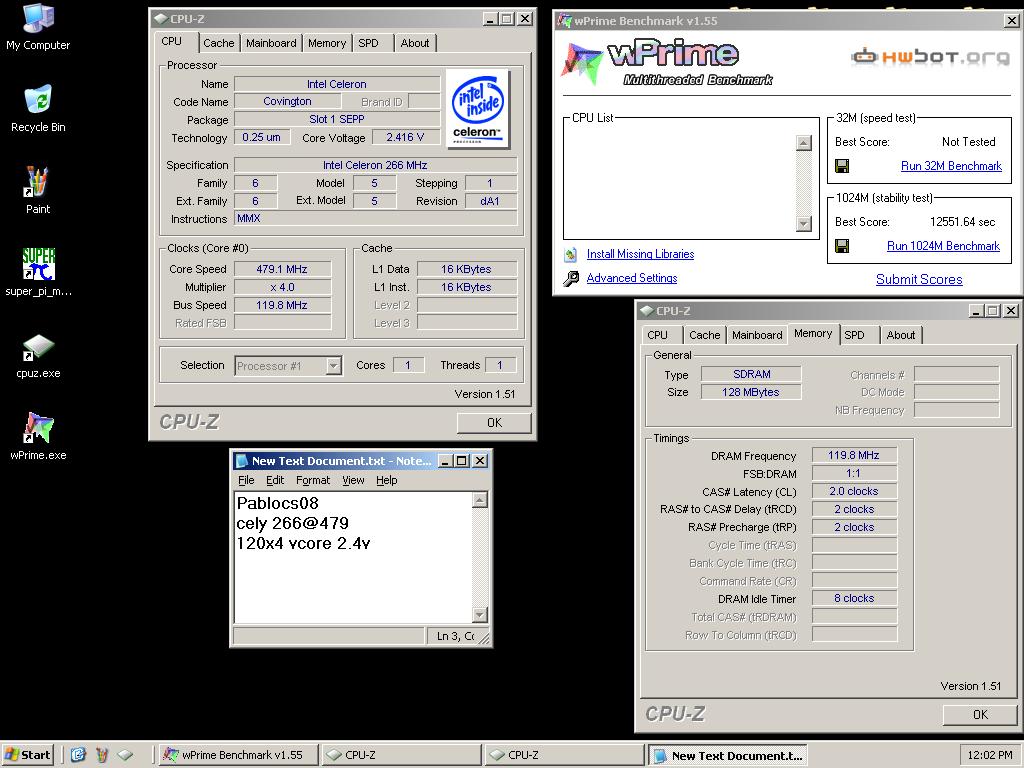Click the CPU List scroll down arrow
The height and width of the screenshot is (768, 1024).
[803, 224]
